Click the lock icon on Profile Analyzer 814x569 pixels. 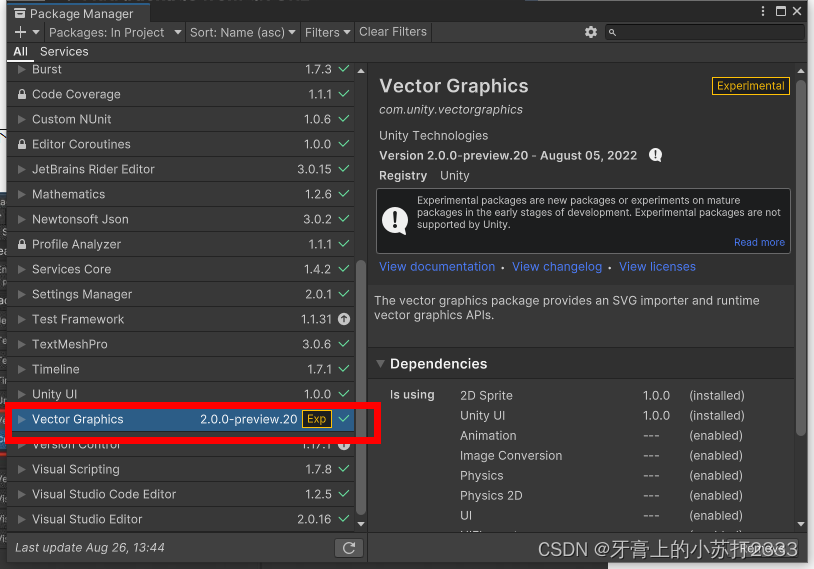(x=22, y=244)
